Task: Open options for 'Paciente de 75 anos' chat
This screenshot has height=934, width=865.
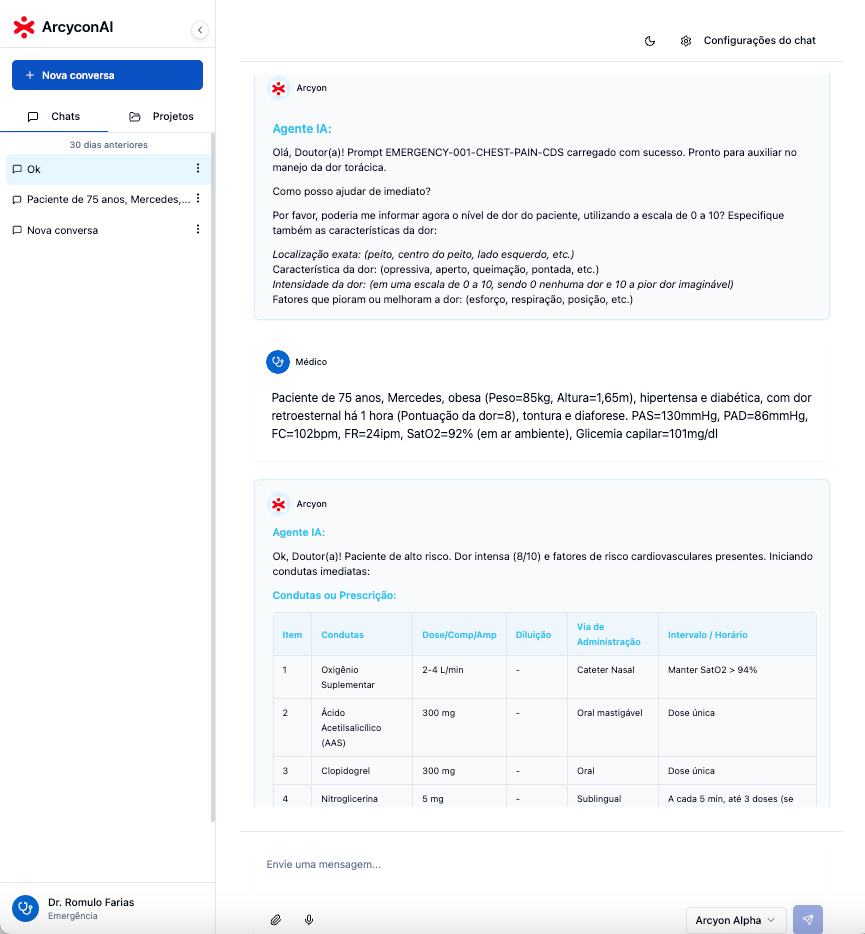Action: pyautogui.click(x=198, y=199)
